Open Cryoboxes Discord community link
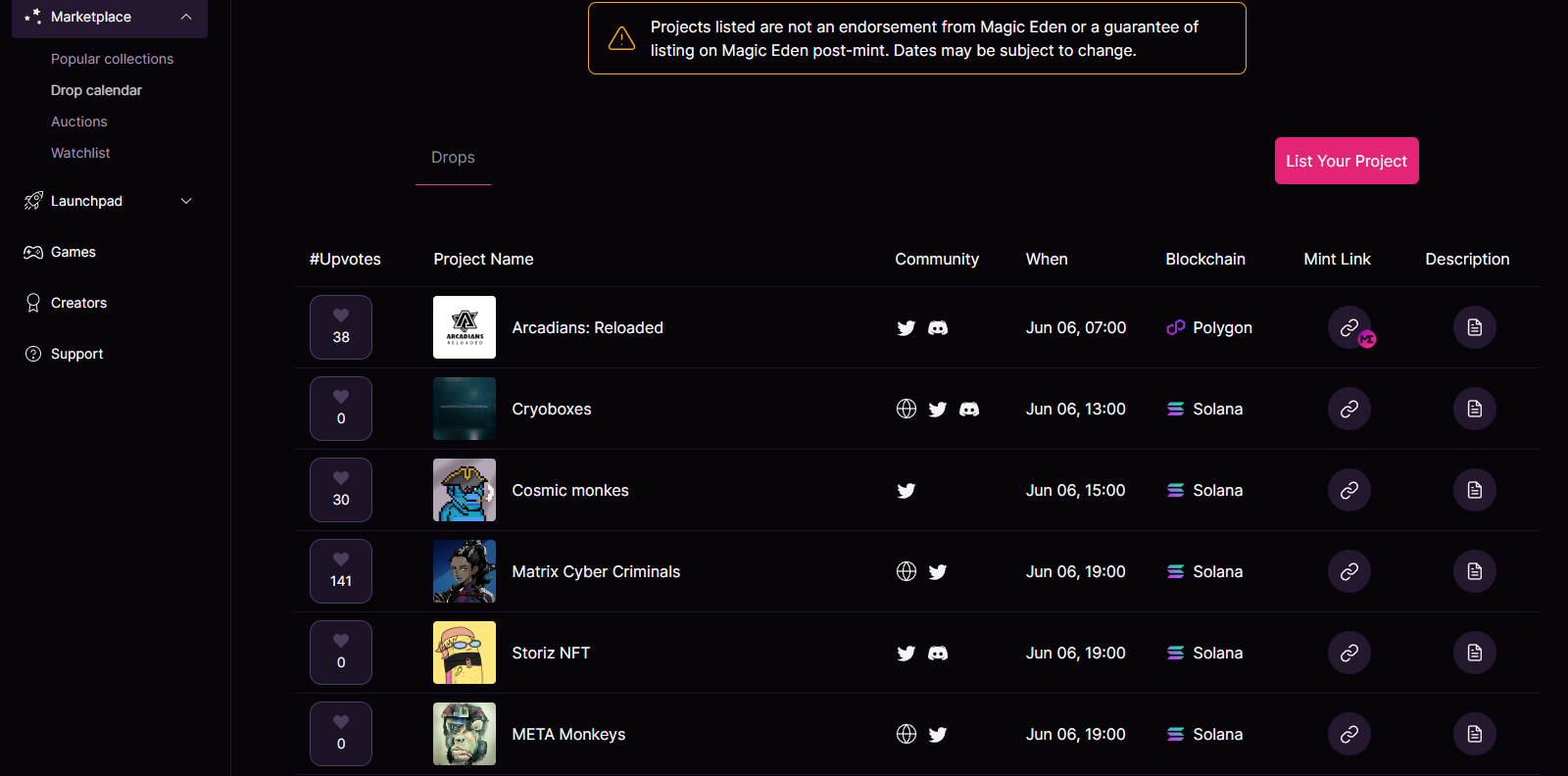 click(968, 410)
